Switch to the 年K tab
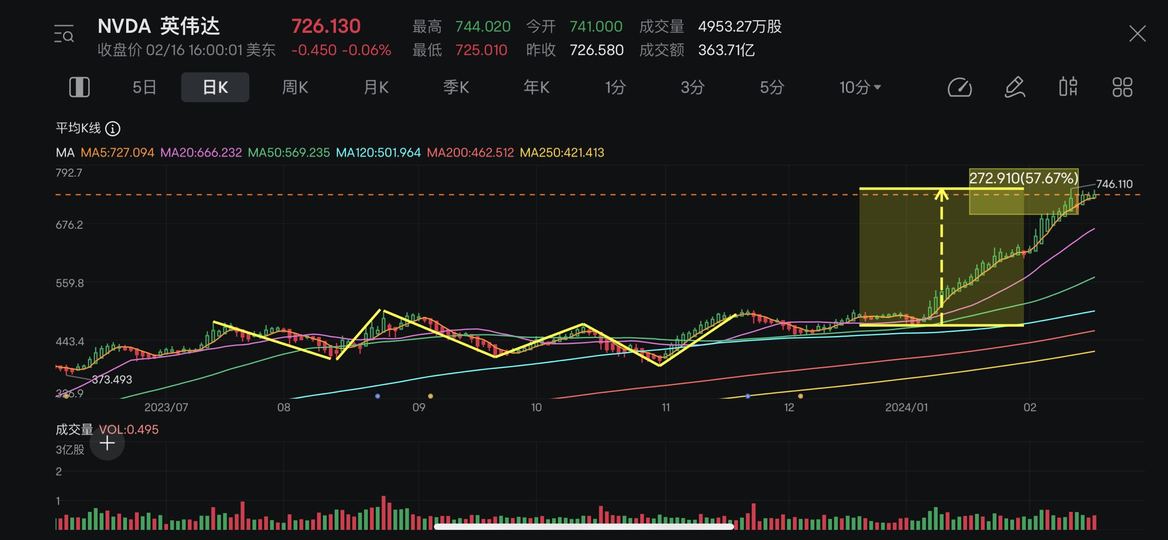The height and width of the screenshot is (540, 1168). coord(536,87)
